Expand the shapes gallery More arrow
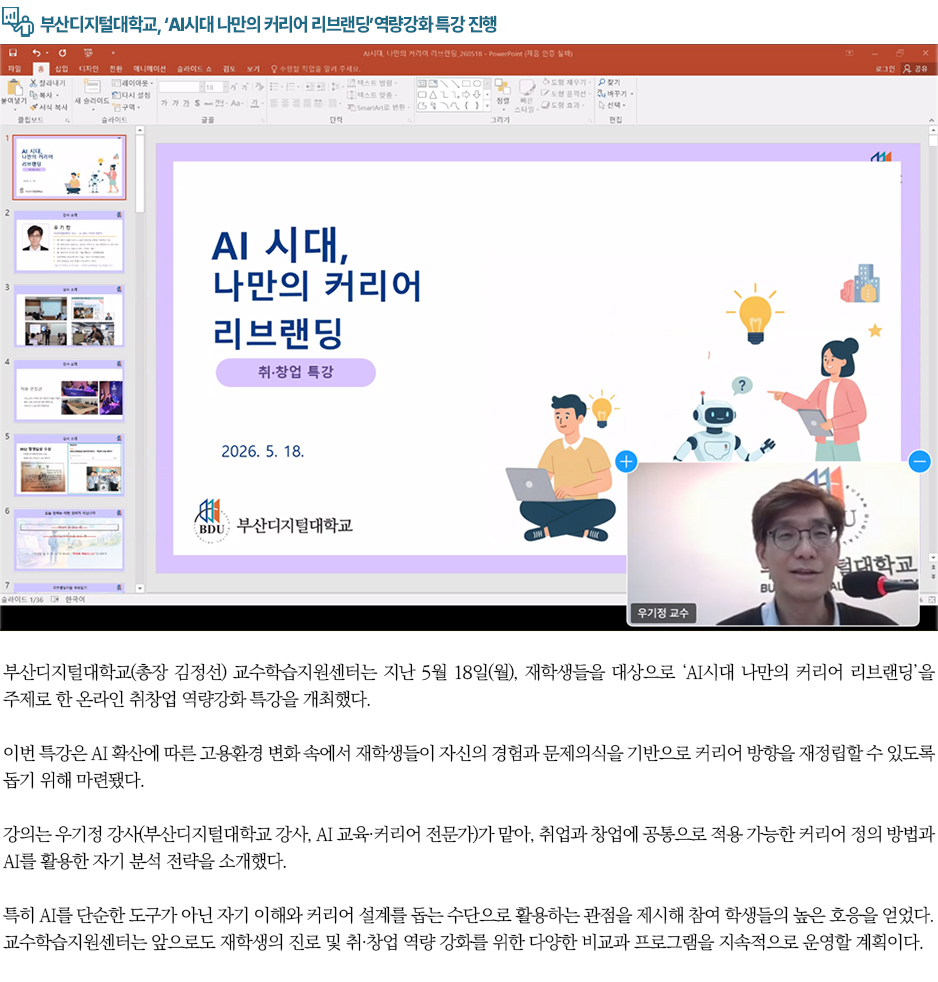This screenshot has height=982, width=938. coord(487,106)
